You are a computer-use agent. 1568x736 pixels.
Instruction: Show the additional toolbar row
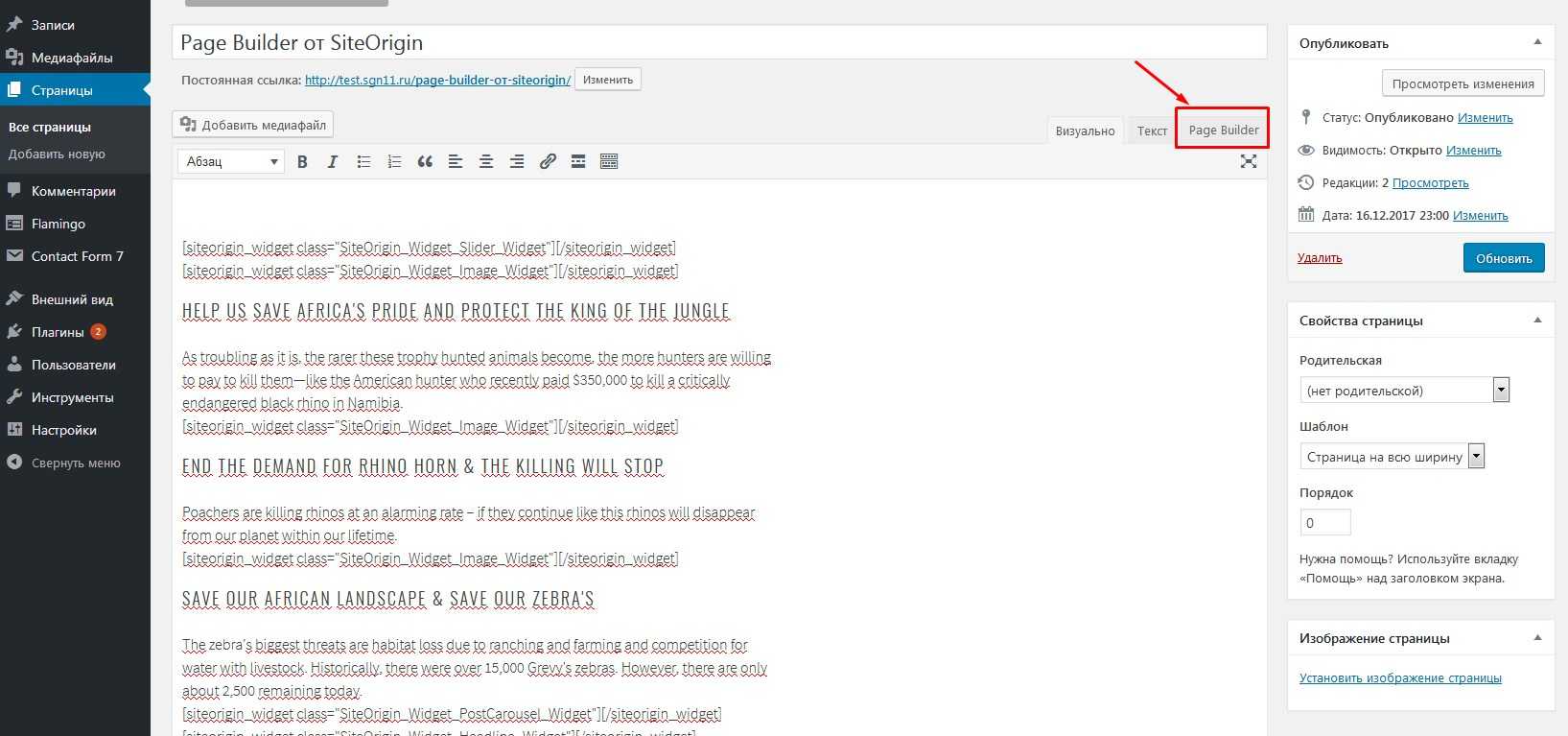click(609, 162)
